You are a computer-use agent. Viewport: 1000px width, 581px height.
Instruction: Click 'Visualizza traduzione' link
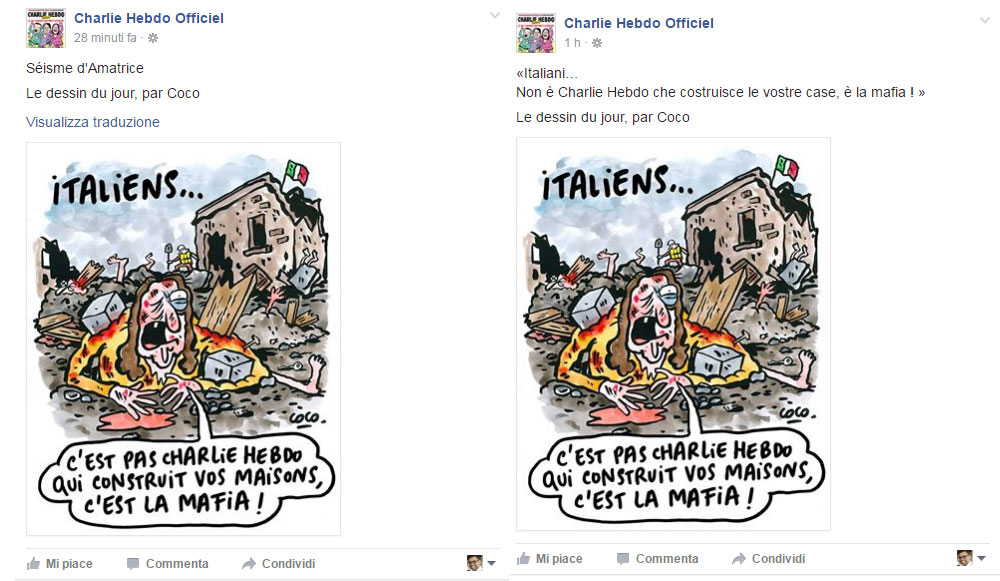[93, 122]
